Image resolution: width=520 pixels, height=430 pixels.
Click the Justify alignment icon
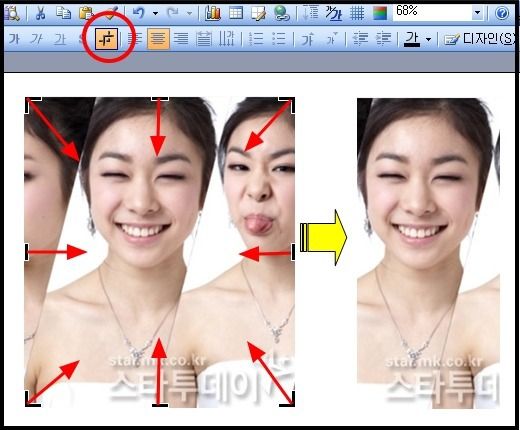coord(204,39)
